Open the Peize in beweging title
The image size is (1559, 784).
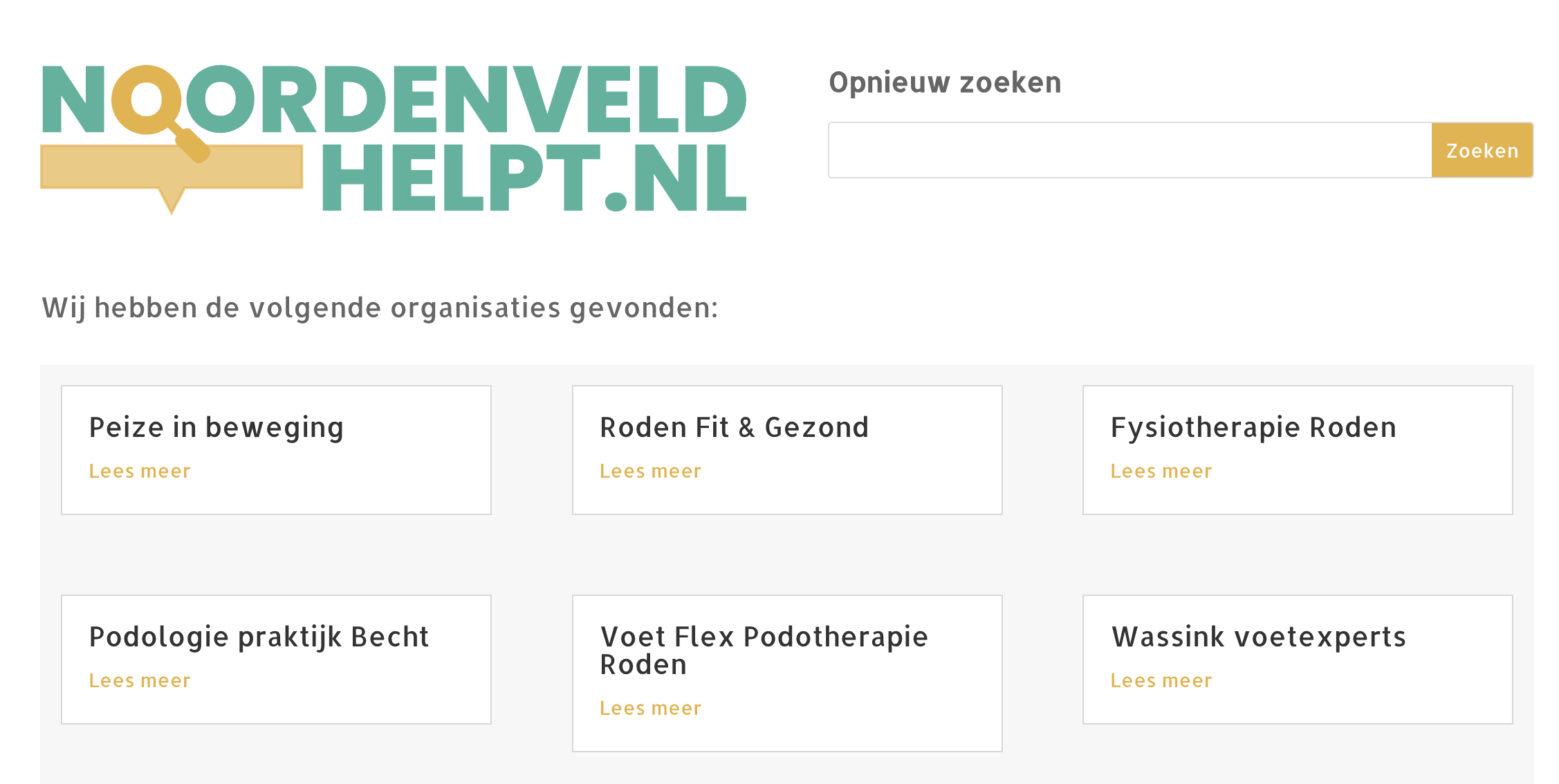216,427
